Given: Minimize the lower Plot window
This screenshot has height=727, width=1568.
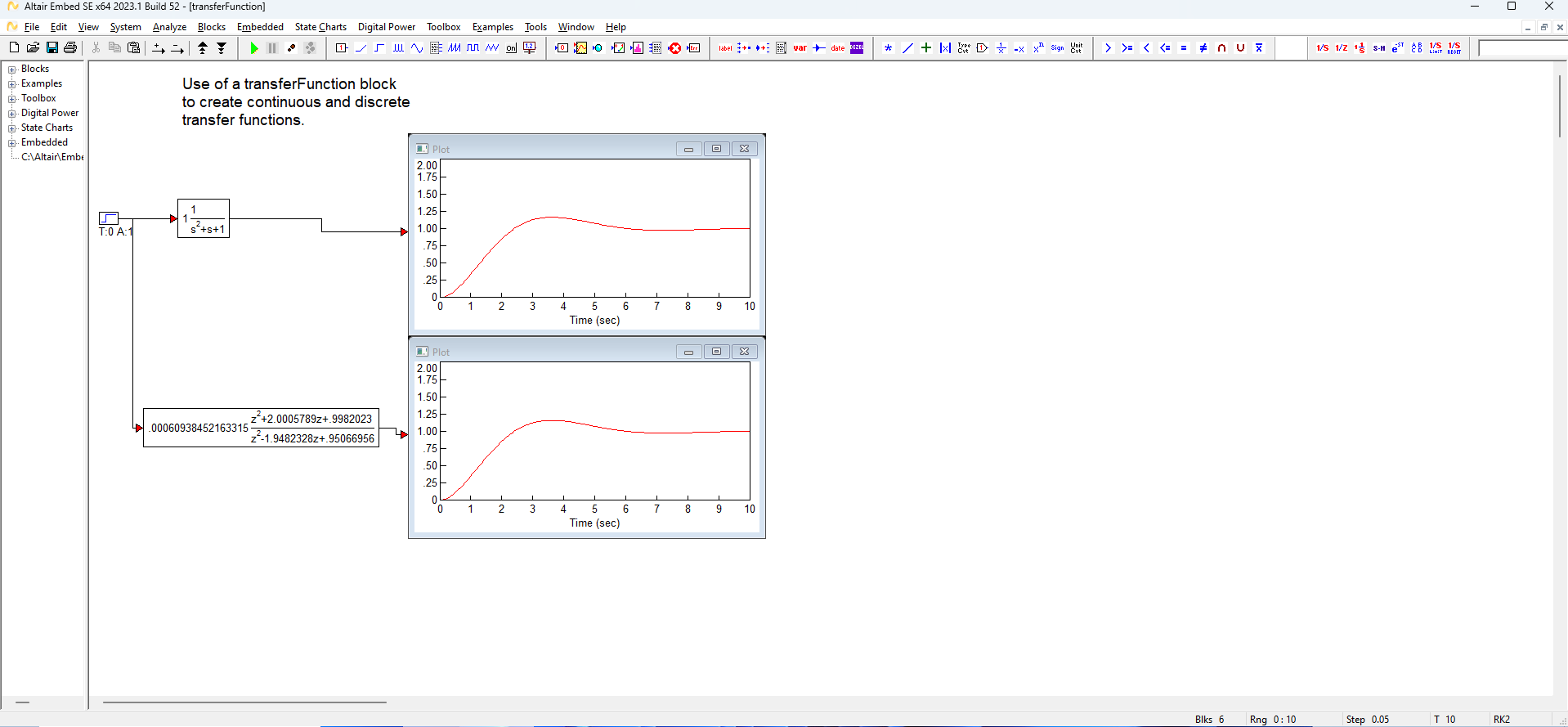Looking at the screenshot, I should 688,352.
